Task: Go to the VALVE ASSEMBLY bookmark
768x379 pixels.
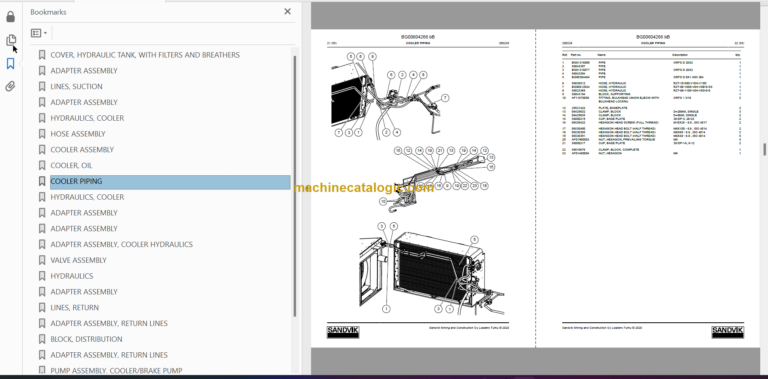Action: (x=78, y=260)
